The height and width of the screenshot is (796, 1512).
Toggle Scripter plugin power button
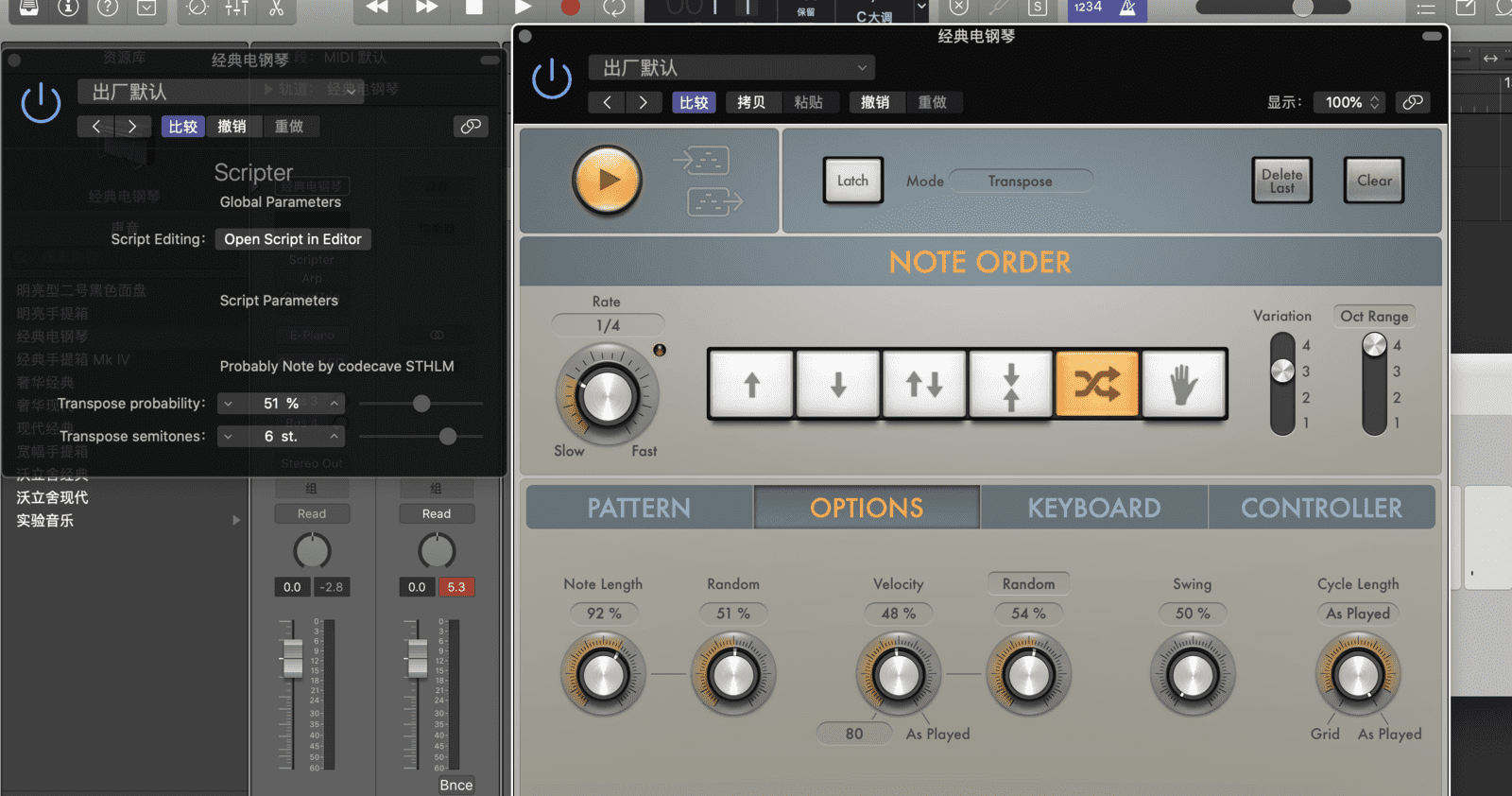[41, 102]
